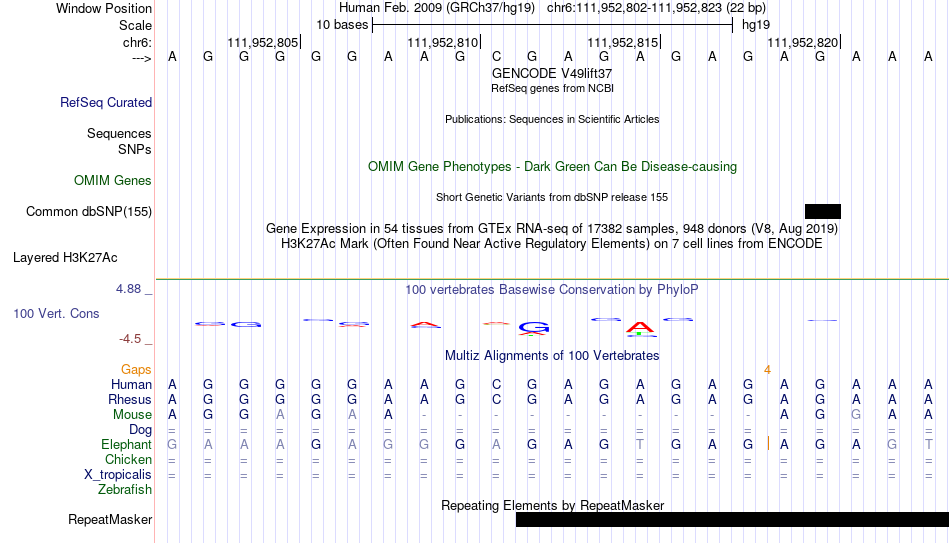The height and width of the screenshot is (543, 950).
Task: Click the Common dbSNP(155) track label
Action: coord(88,212)
